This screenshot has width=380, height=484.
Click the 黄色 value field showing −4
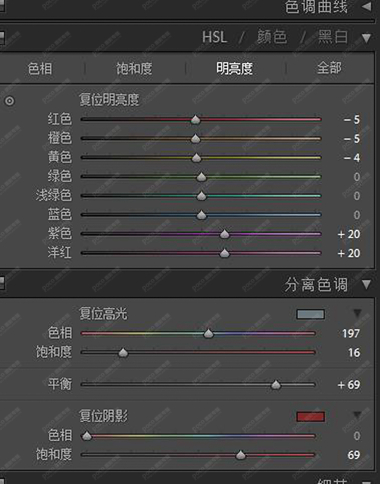pos(352,158)
